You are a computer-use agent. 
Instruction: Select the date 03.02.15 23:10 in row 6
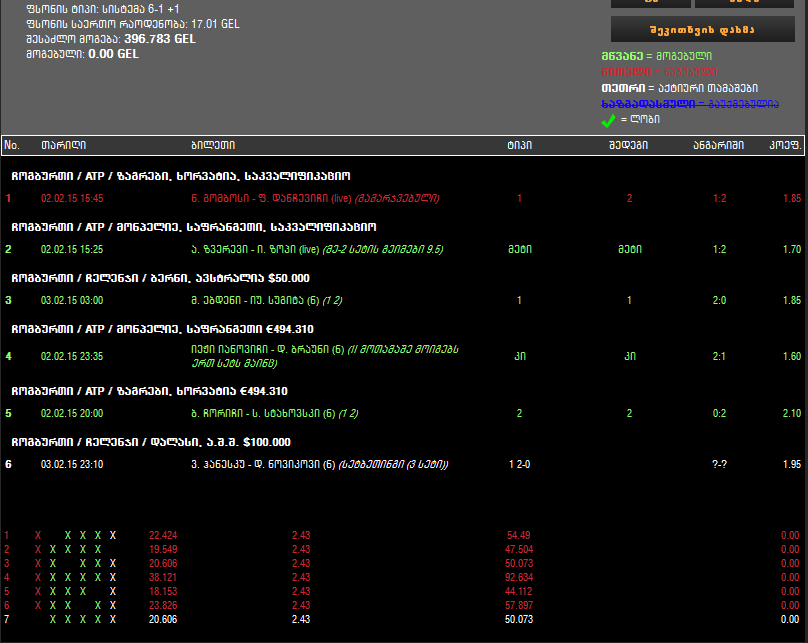pyautogui.click(x=72, y=464)
